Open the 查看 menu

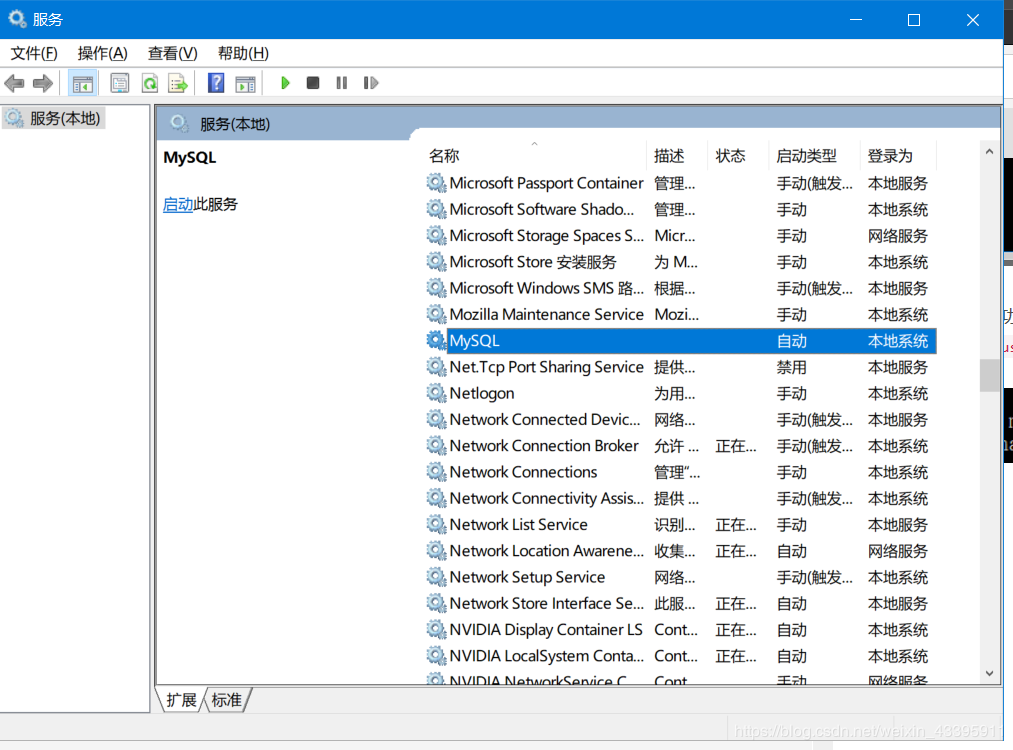170,53
